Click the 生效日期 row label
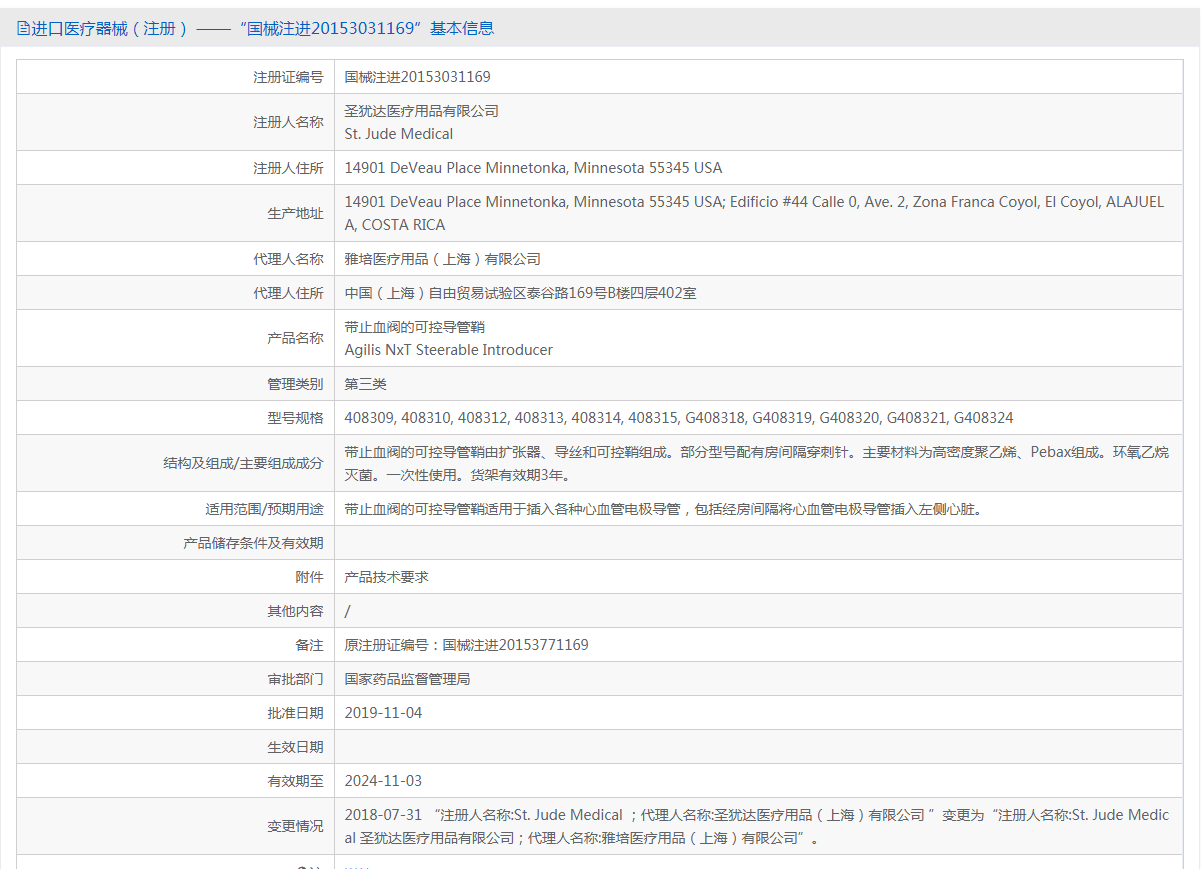This screenshot has width=1201, height=869. pos(295,747)
